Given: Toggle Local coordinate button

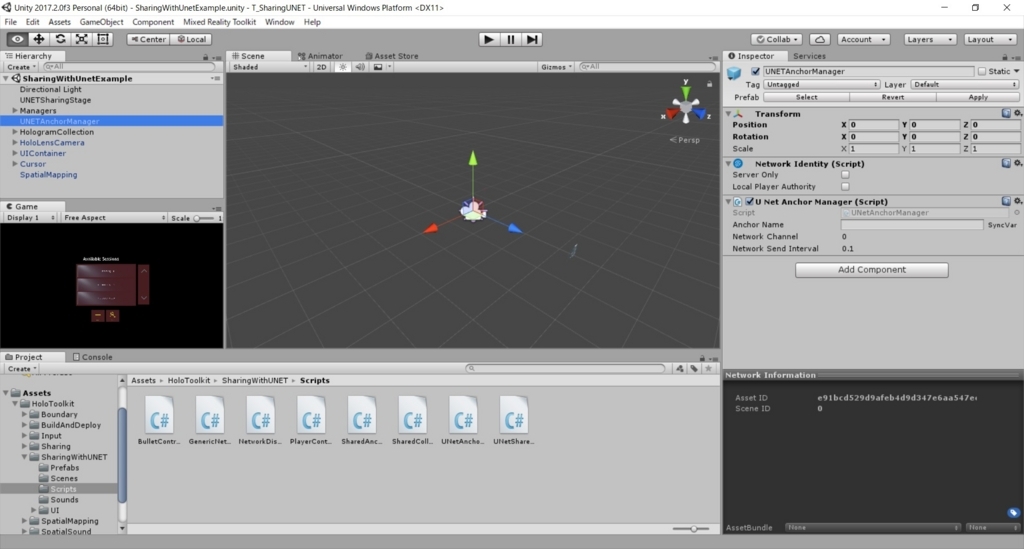Looking at the screenshot, I should [x=192, y=39].
